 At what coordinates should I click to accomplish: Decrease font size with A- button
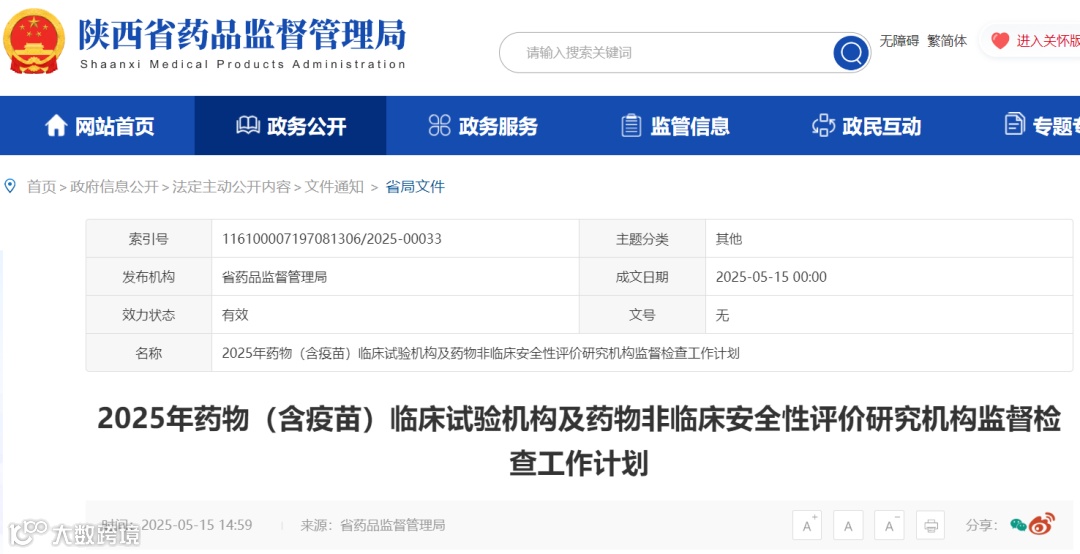coord(889,525)
